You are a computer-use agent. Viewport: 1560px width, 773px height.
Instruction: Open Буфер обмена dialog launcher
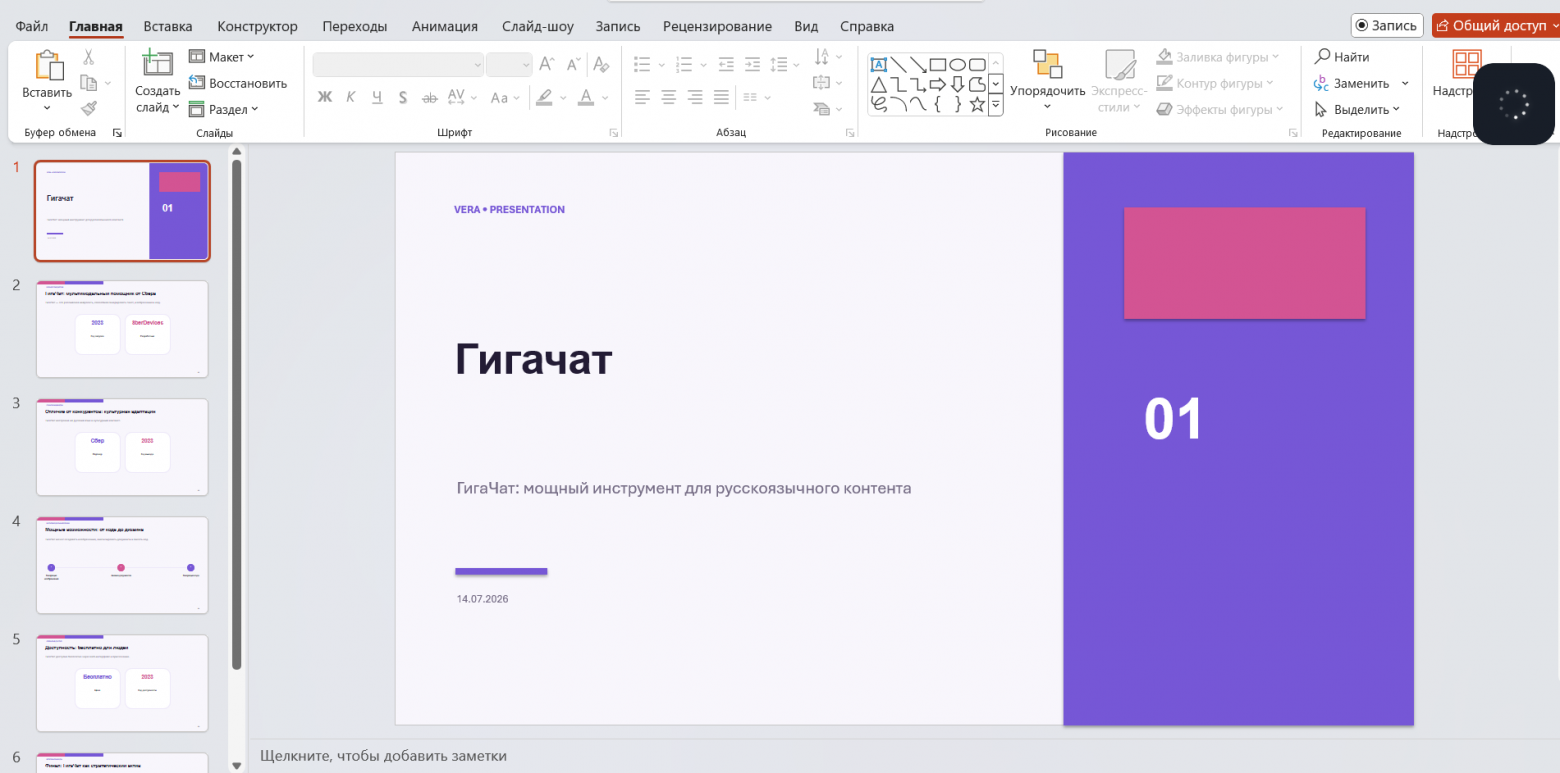117,132
